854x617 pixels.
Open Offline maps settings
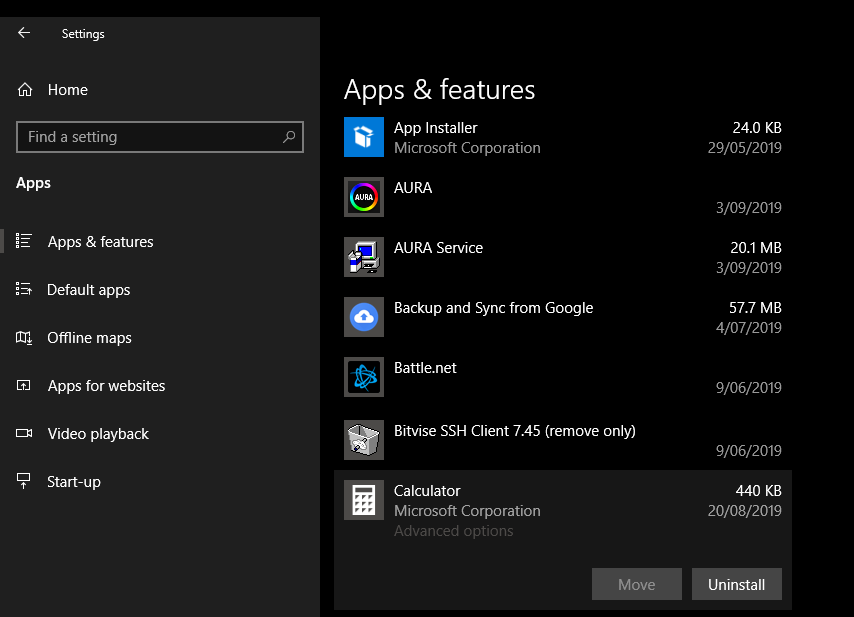point(89,338)
